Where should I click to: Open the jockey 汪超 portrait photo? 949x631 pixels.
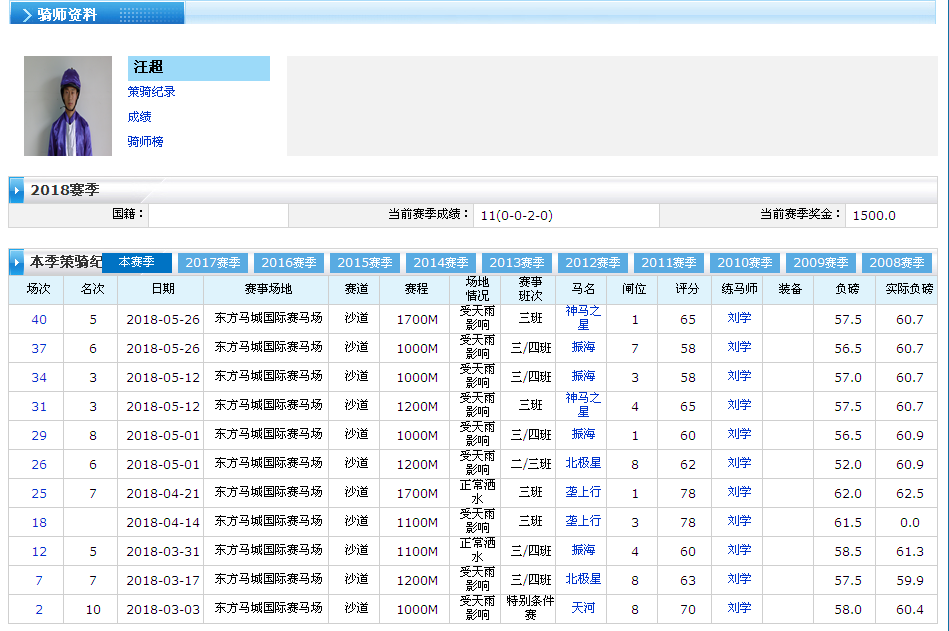tap(68, 106)
